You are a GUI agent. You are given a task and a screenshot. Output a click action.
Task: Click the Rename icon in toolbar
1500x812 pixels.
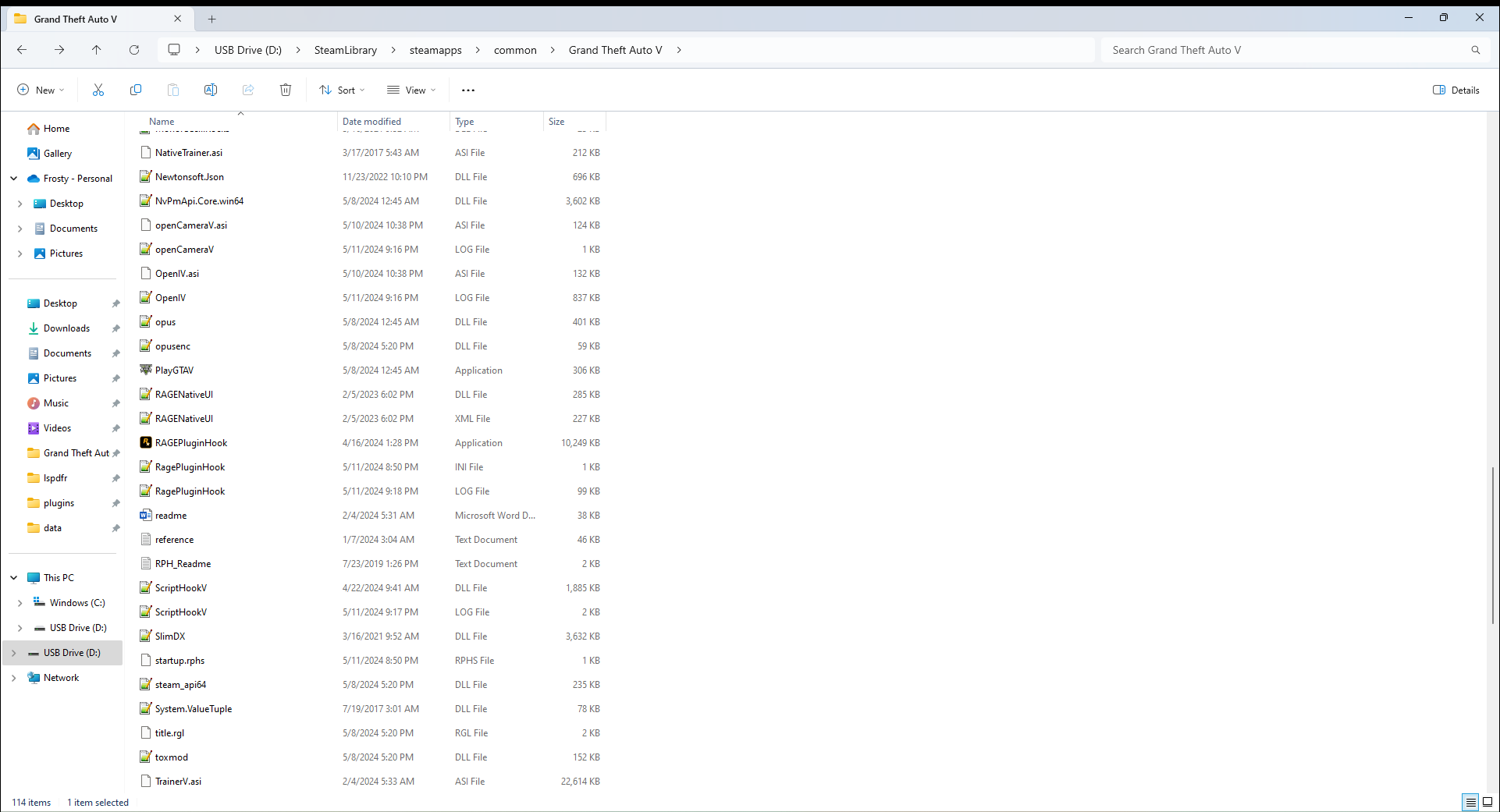(211, 90)
